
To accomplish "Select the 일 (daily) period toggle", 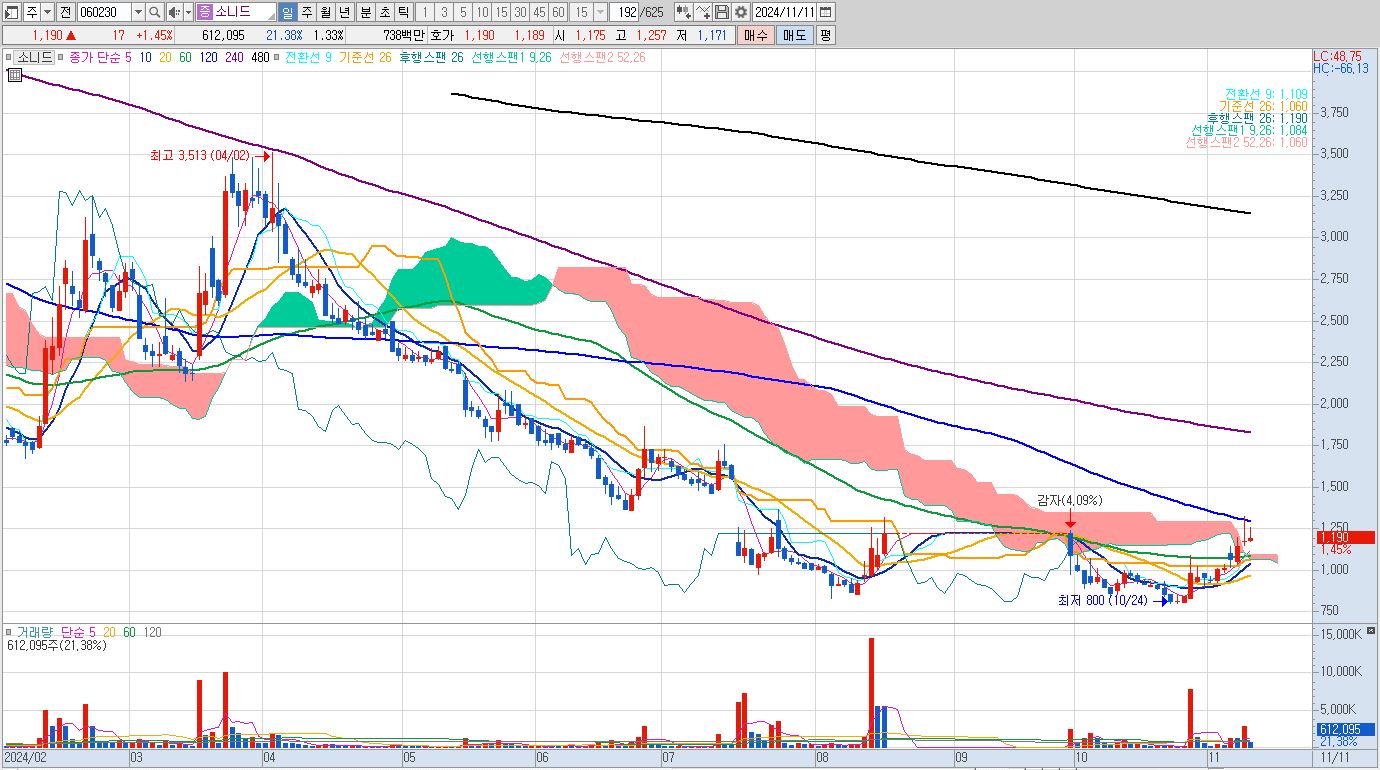I will point(288,12).
